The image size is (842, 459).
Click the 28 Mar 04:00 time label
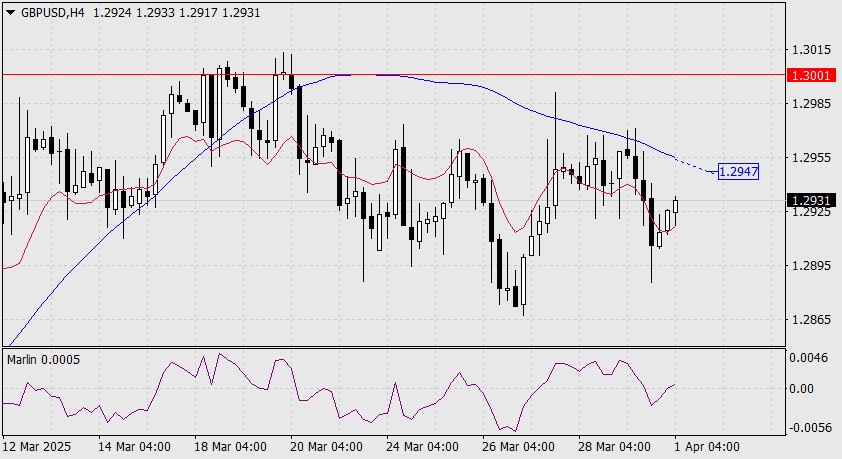tap(614, 447)
